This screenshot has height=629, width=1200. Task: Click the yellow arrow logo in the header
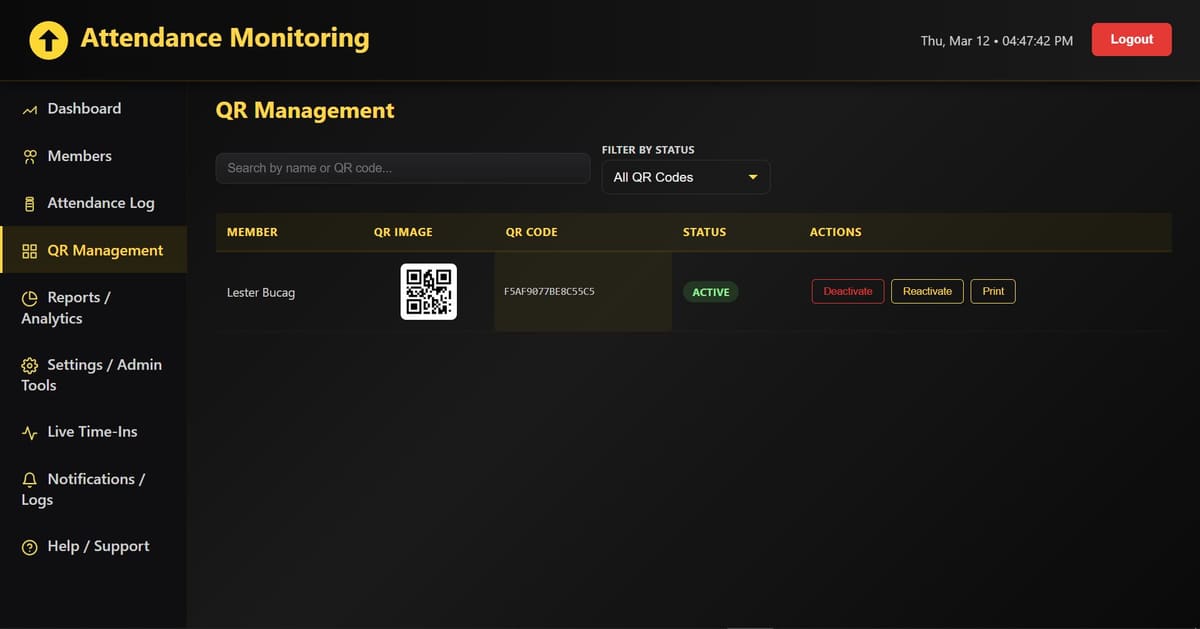click(x=47, y=40)
